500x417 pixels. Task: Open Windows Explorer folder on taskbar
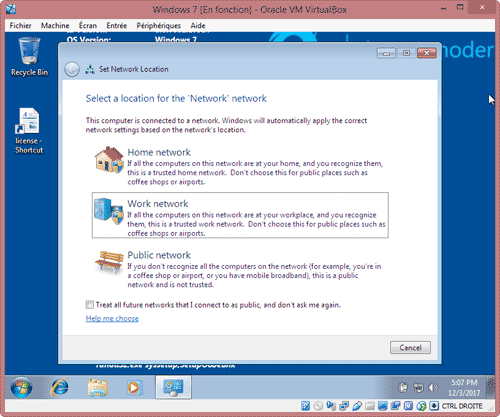click(x=97, y=388)
